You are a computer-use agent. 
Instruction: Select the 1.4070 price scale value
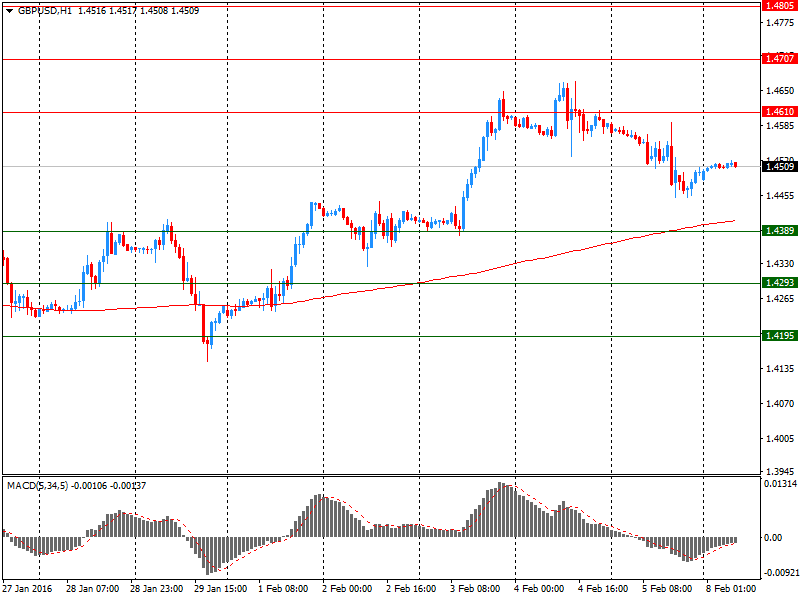780,404
